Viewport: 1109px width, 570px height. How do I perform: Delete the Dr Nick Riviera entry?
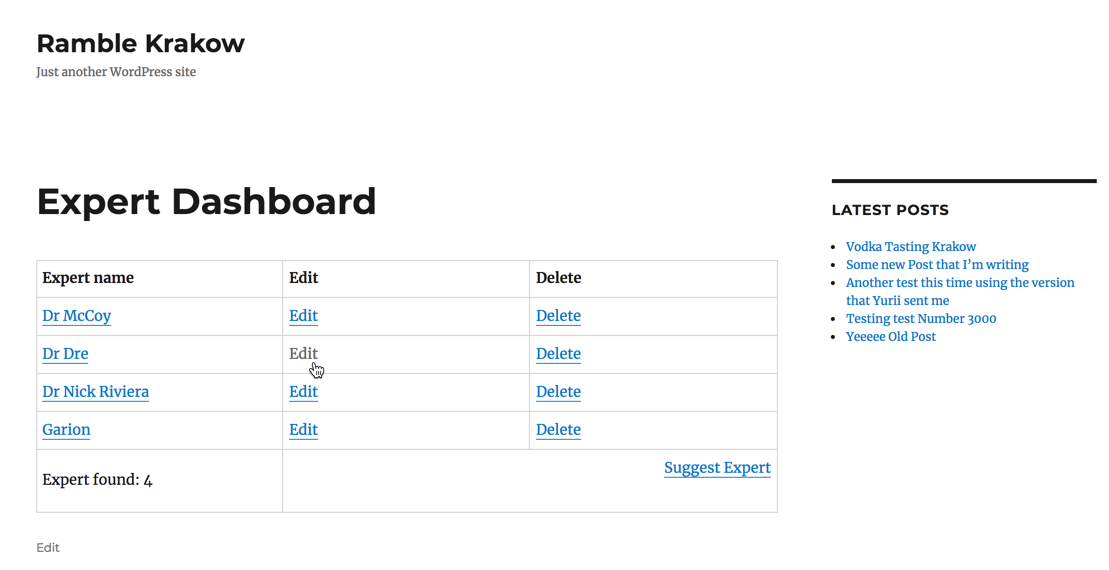pos(558,392)
